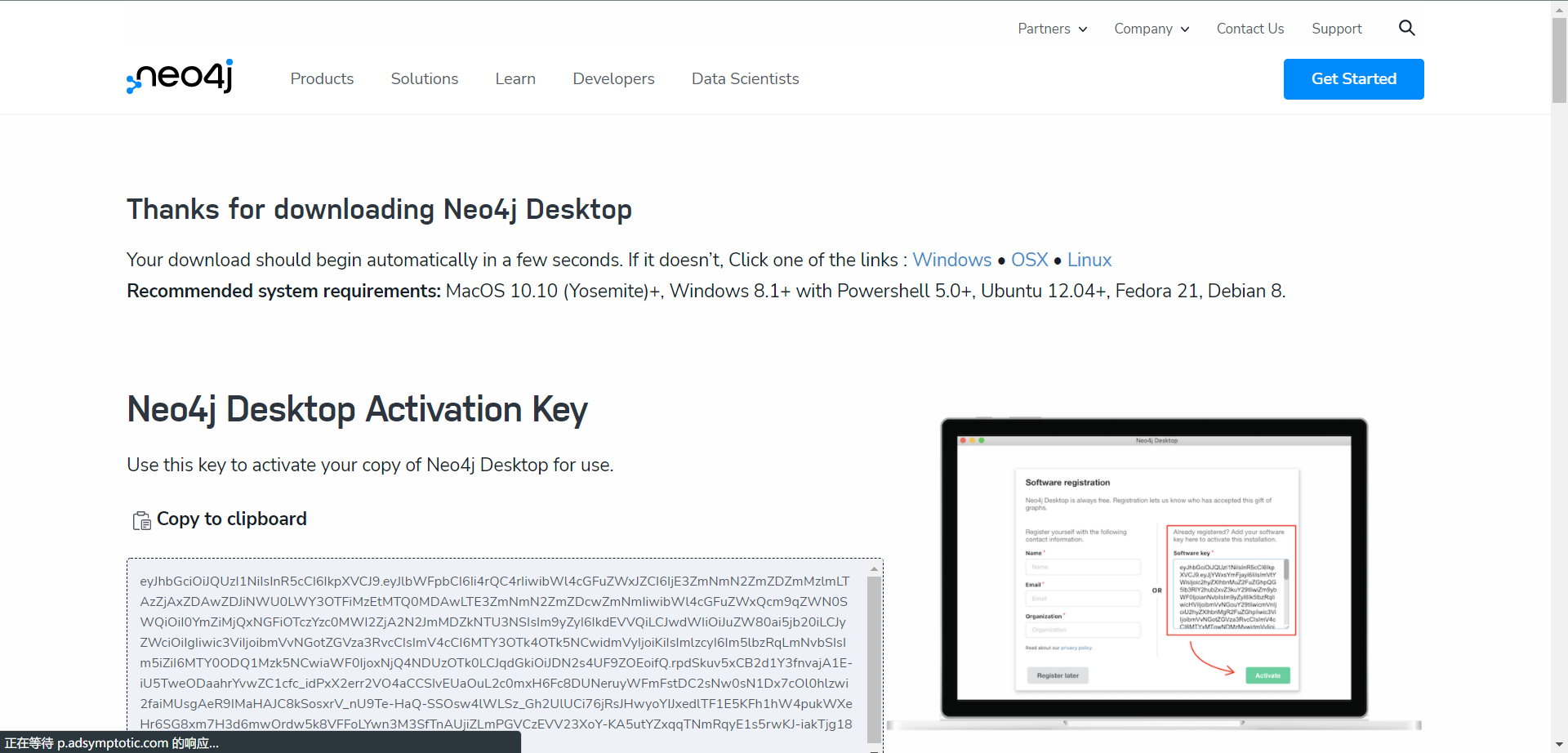Download via the OSX link
Viewport: 1568px width, 753px height.
point(1029,260)
